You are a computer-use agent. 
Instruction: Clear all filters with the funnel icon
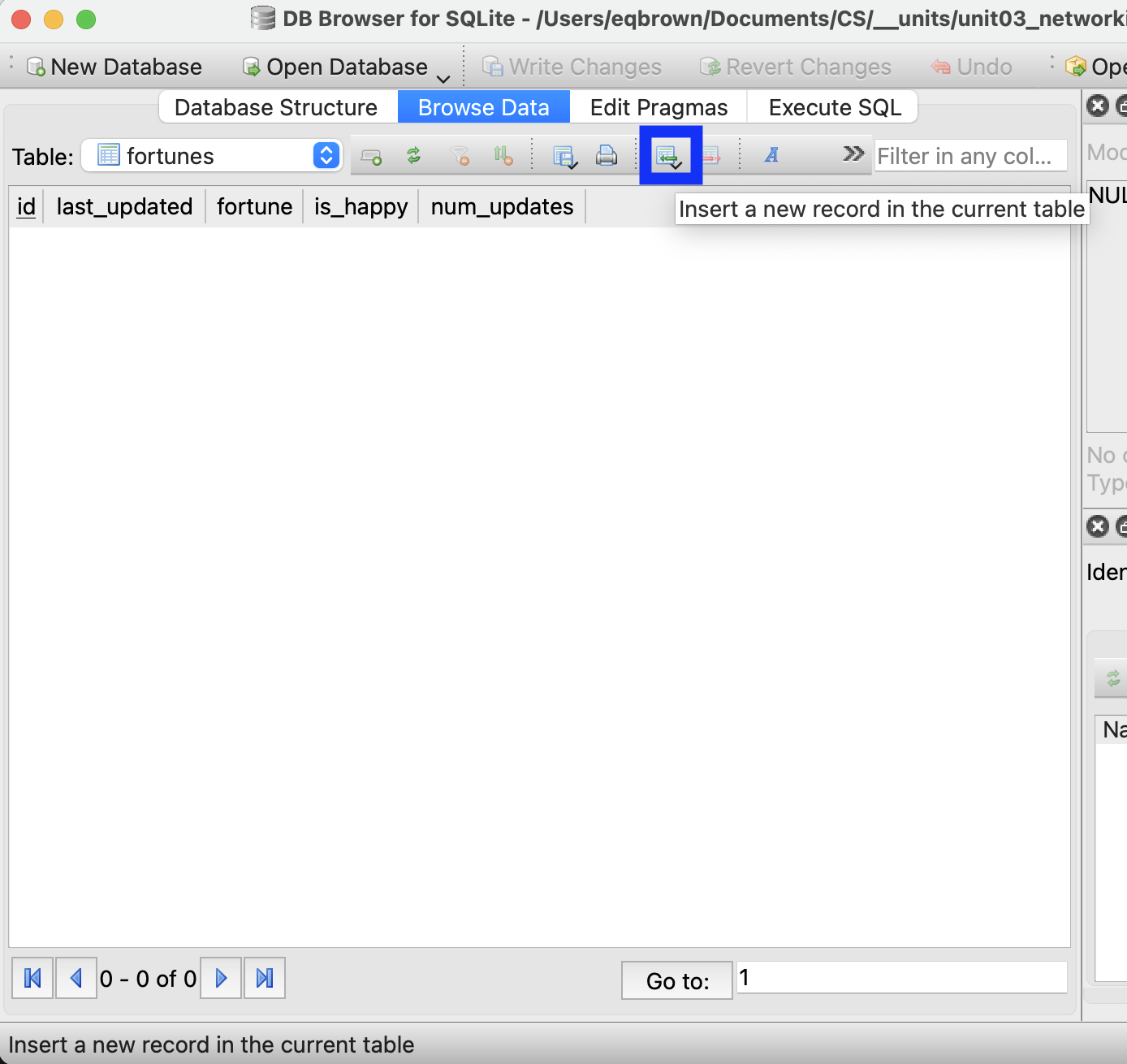pos(460,155)
